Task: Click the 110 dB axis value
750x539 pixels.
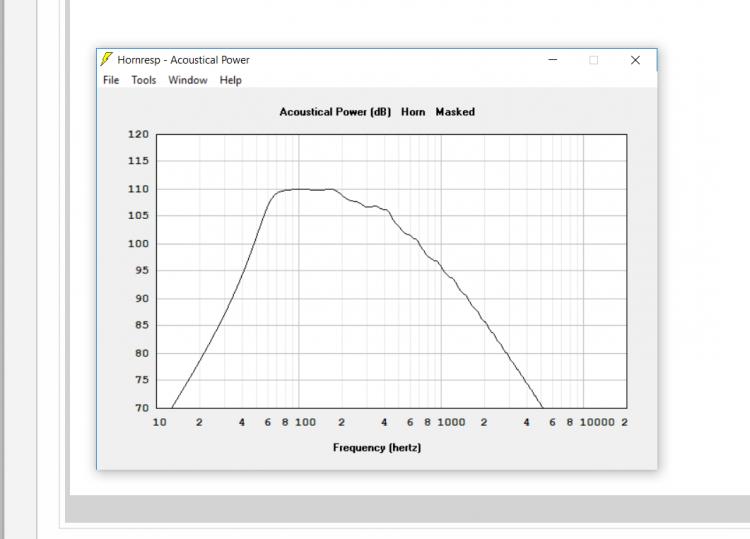Action: tap(138, 189)
